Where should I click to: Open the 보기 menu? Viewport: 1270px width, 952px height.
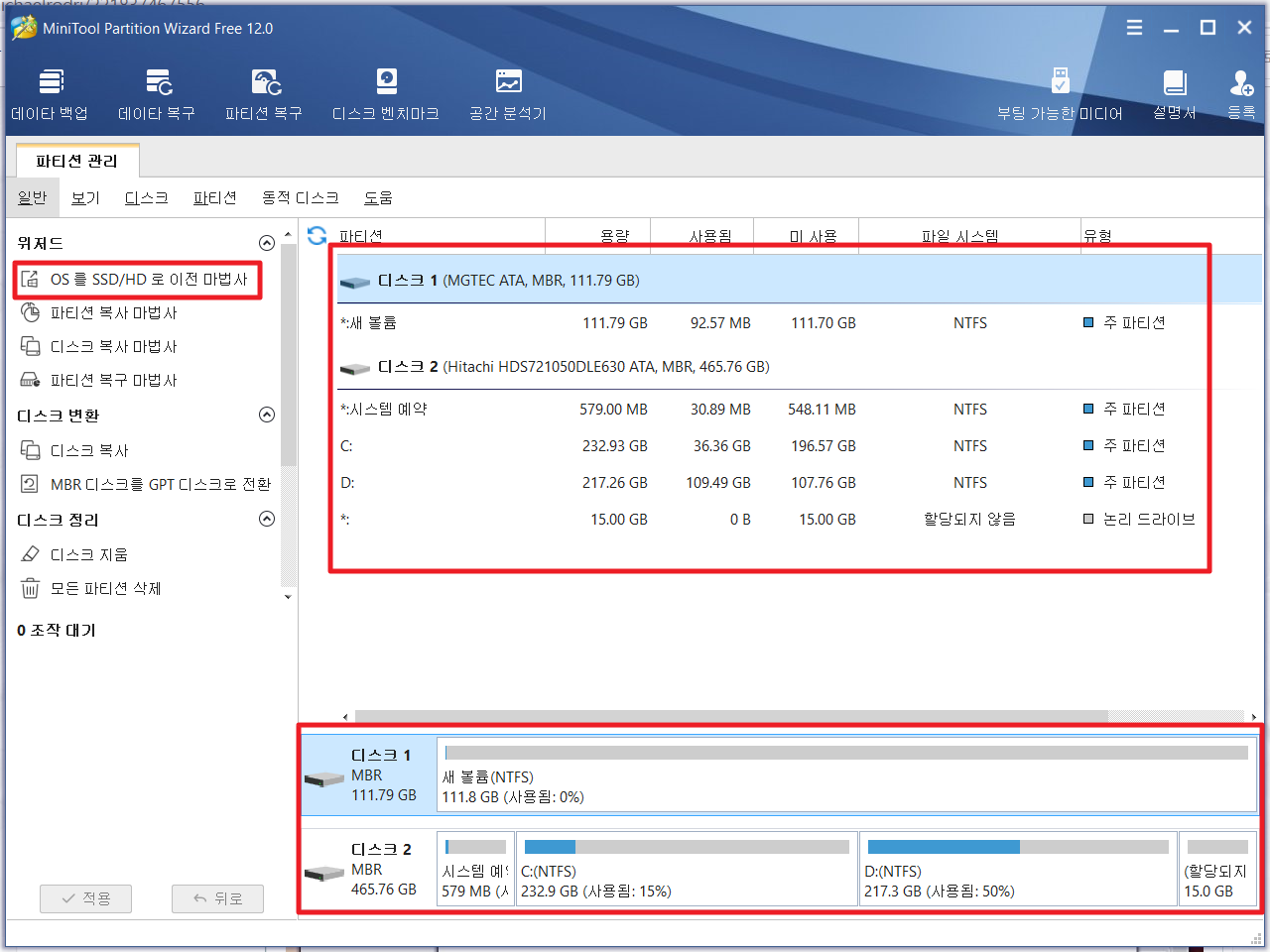click(x=86, y=198)
